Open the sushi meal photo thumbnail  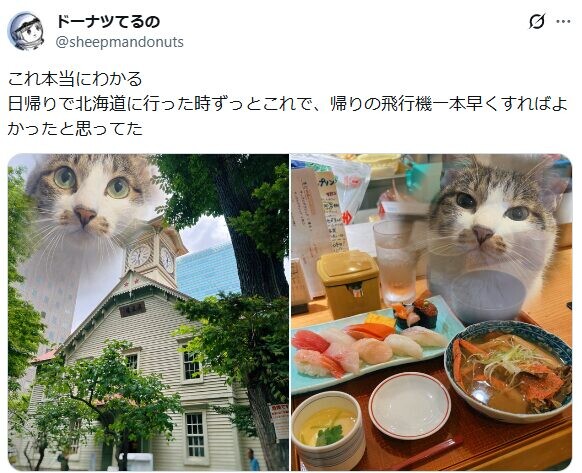431,312
